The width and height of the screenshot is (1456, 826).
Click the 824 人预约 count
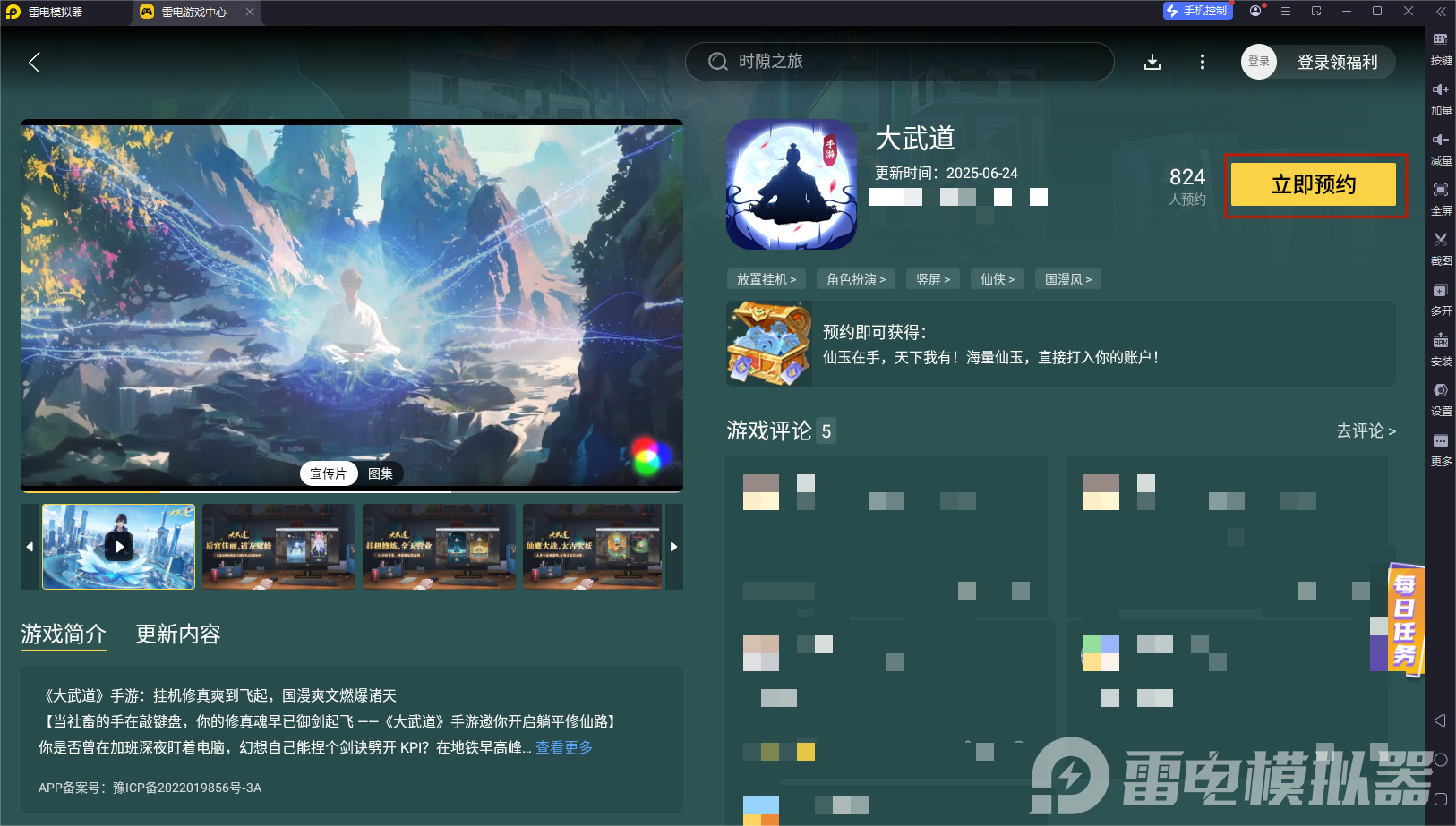(x=1187, y=186)
